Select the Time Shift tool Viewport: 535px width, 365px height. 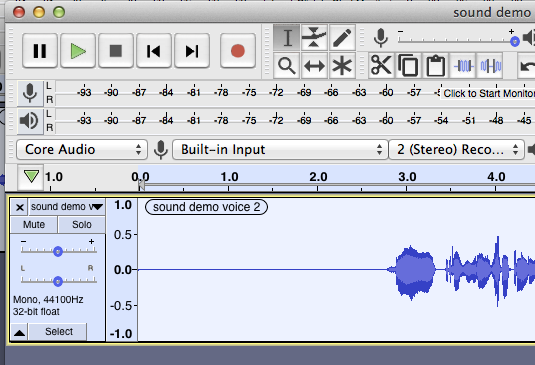click(x=314, y=65)
